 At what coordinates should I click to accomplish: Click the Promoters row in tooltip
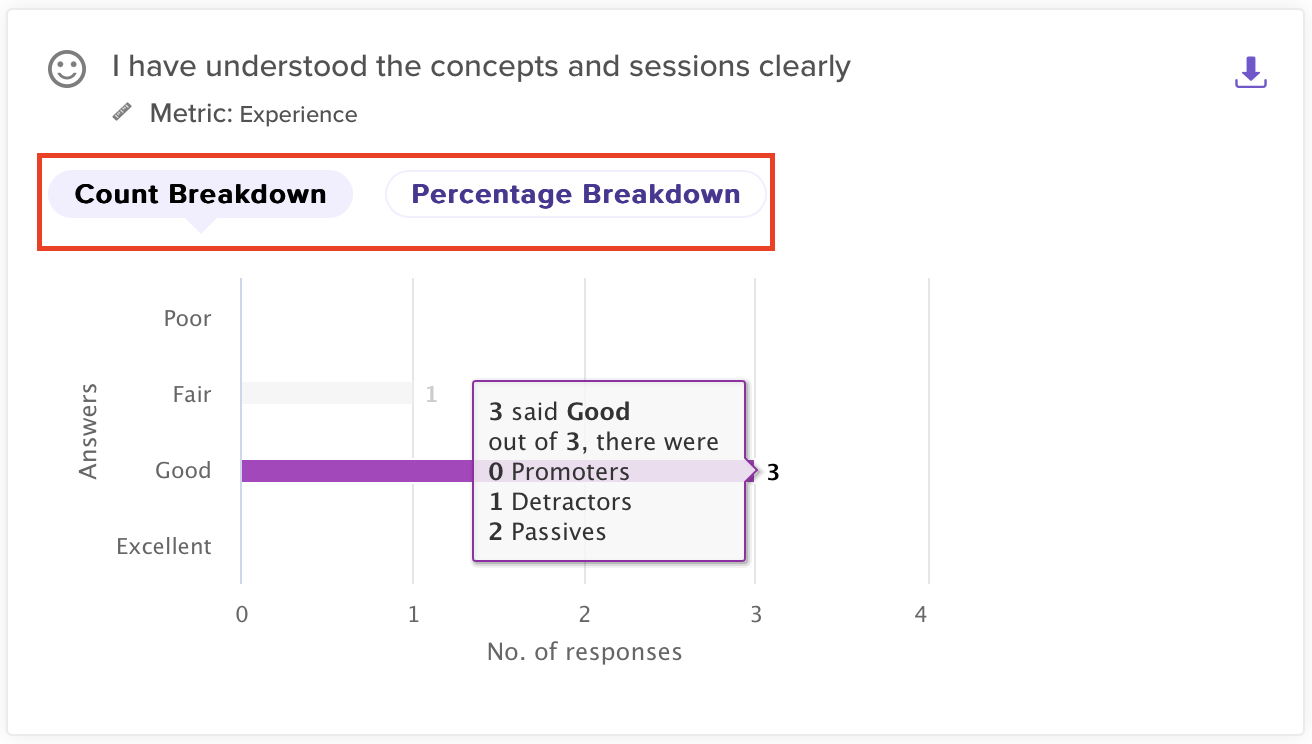click(559, 472)
